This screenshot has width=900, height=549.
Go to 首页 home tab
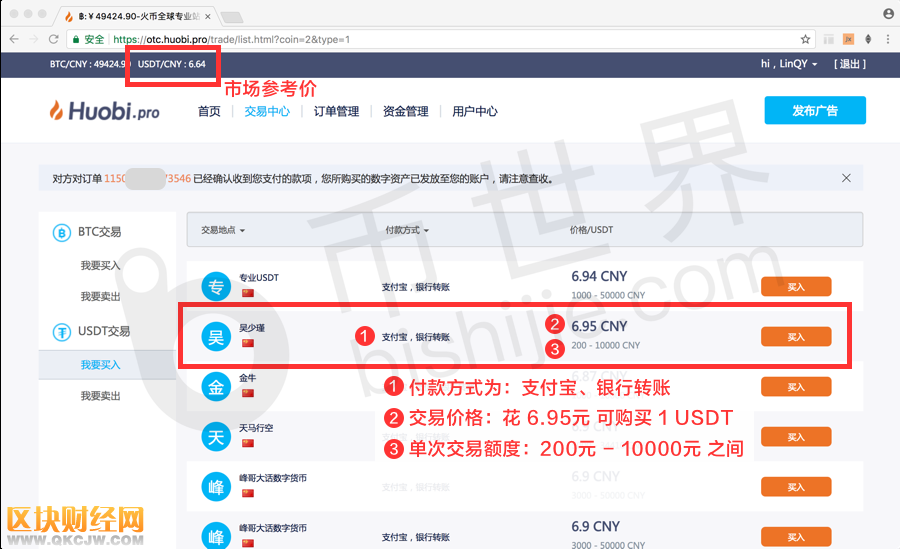(x=209, y=111)
